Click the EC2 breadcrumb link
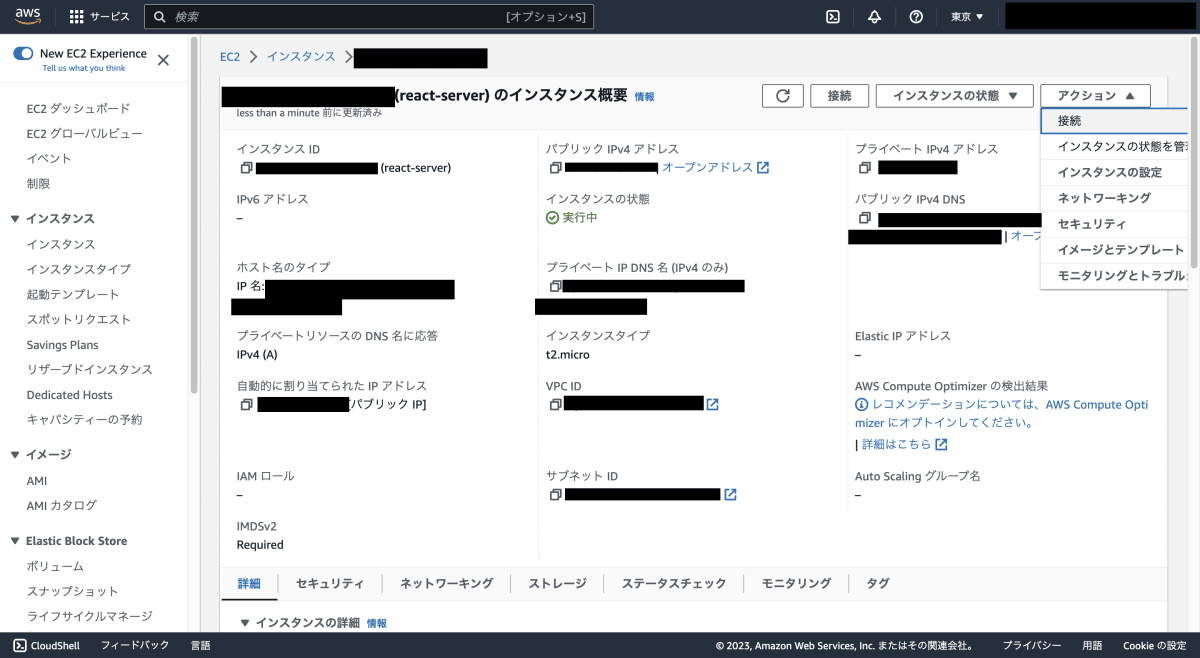This screenshot has height=658, width=1200. (230, 57)
